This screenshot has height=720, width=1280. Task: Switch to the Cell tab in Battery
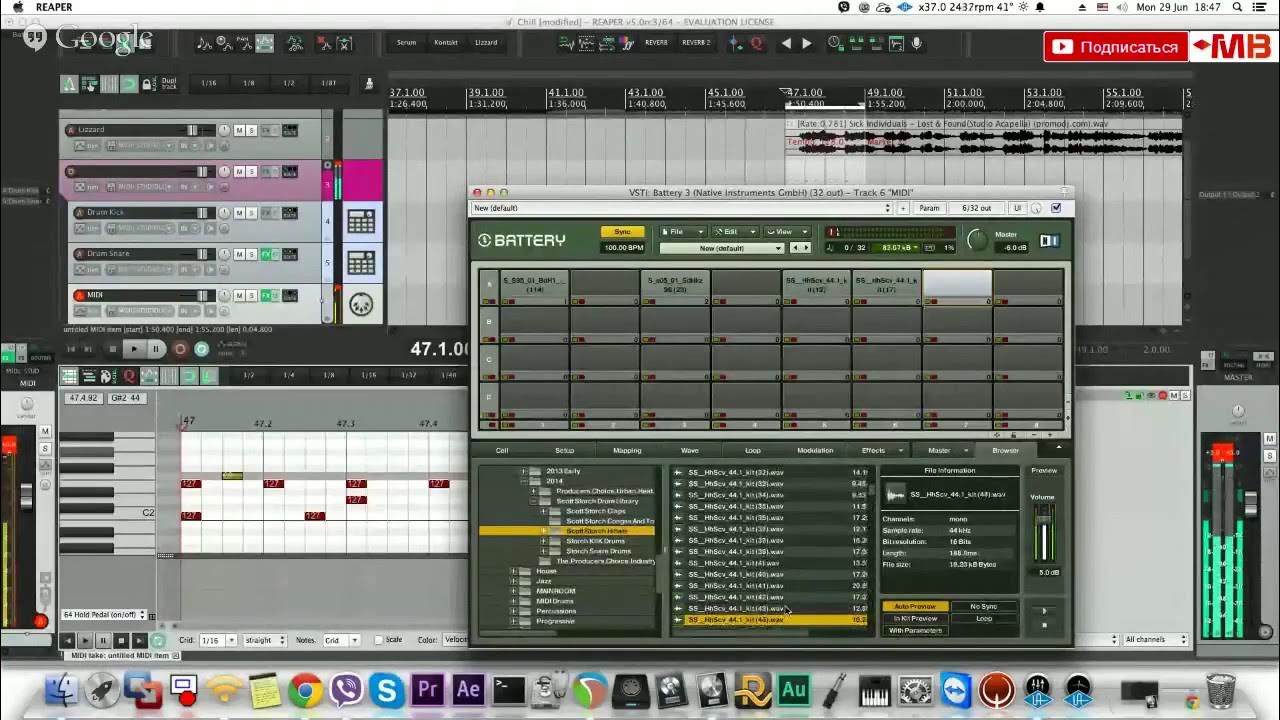click(502, 451)
